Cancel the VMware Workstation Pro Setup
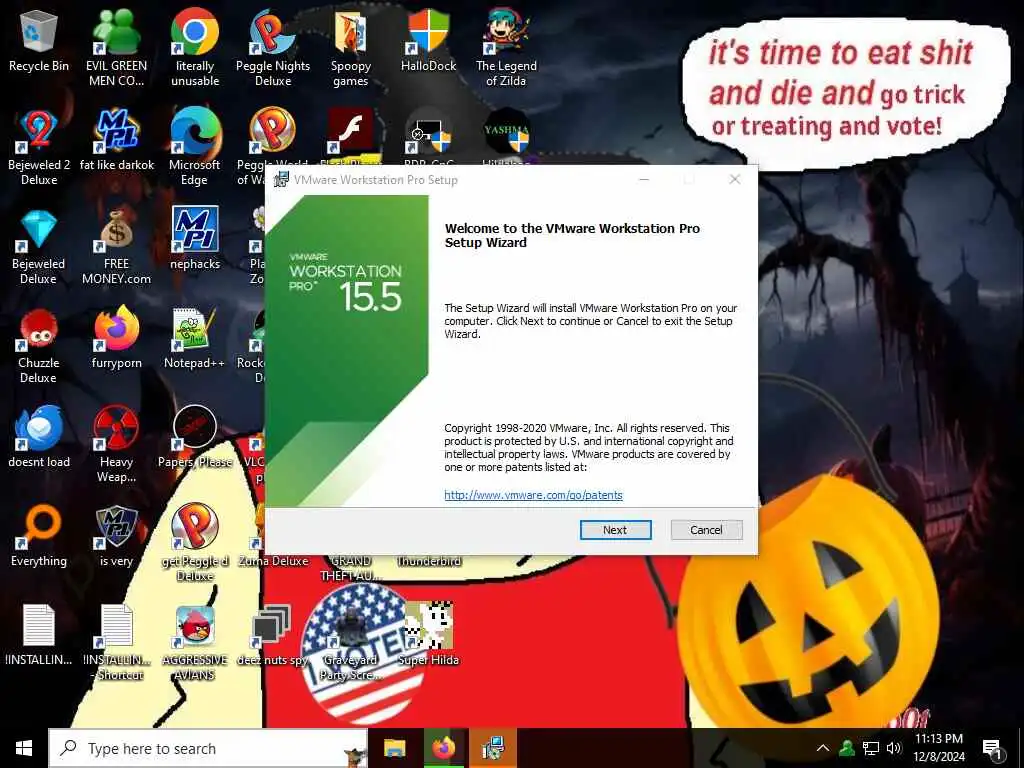 706,530
